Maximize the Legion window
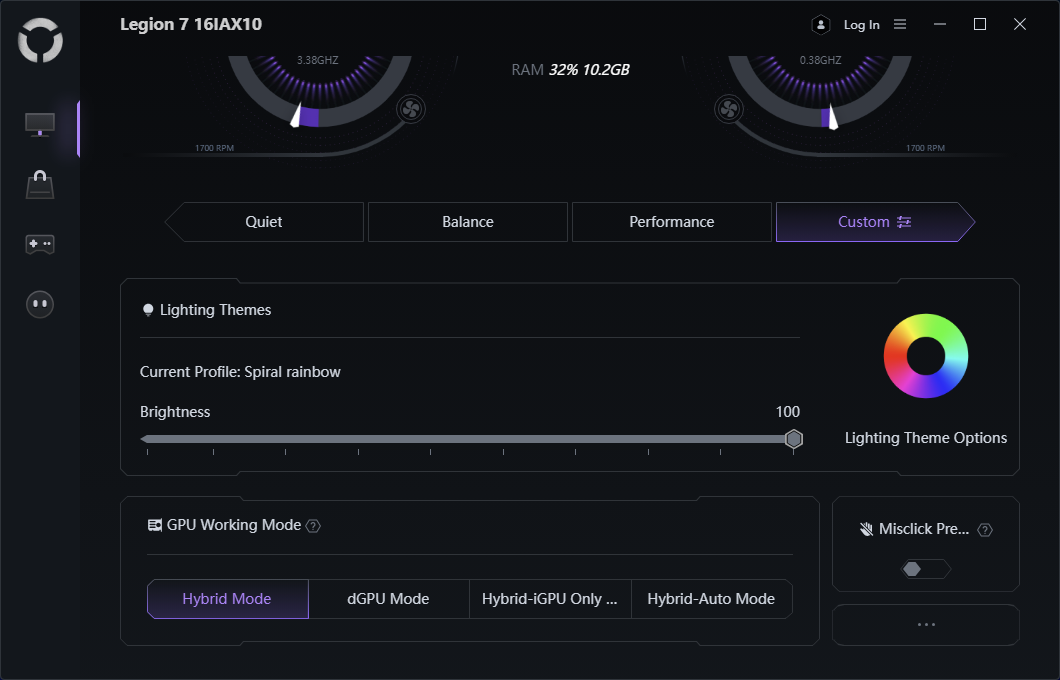Screen dimensions: 1060x680 point(980,24)
